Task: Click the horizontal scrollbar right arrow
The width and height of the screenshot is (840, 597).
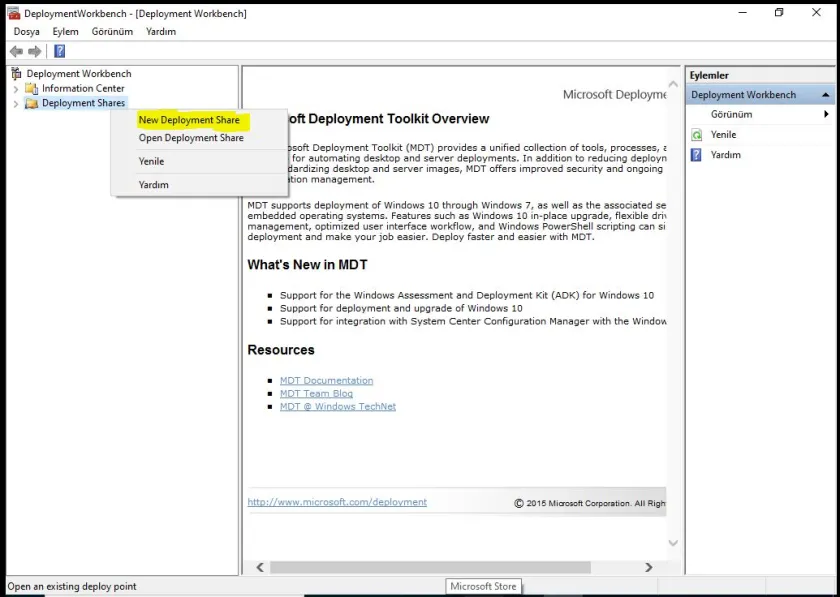Action: [x=649, y=567]
